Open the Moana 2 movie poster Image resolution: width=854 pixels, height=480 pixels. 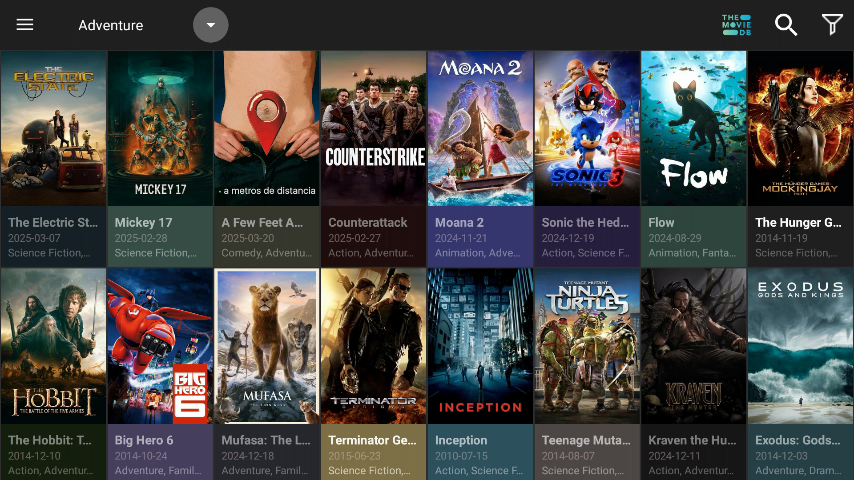[480, 129]
